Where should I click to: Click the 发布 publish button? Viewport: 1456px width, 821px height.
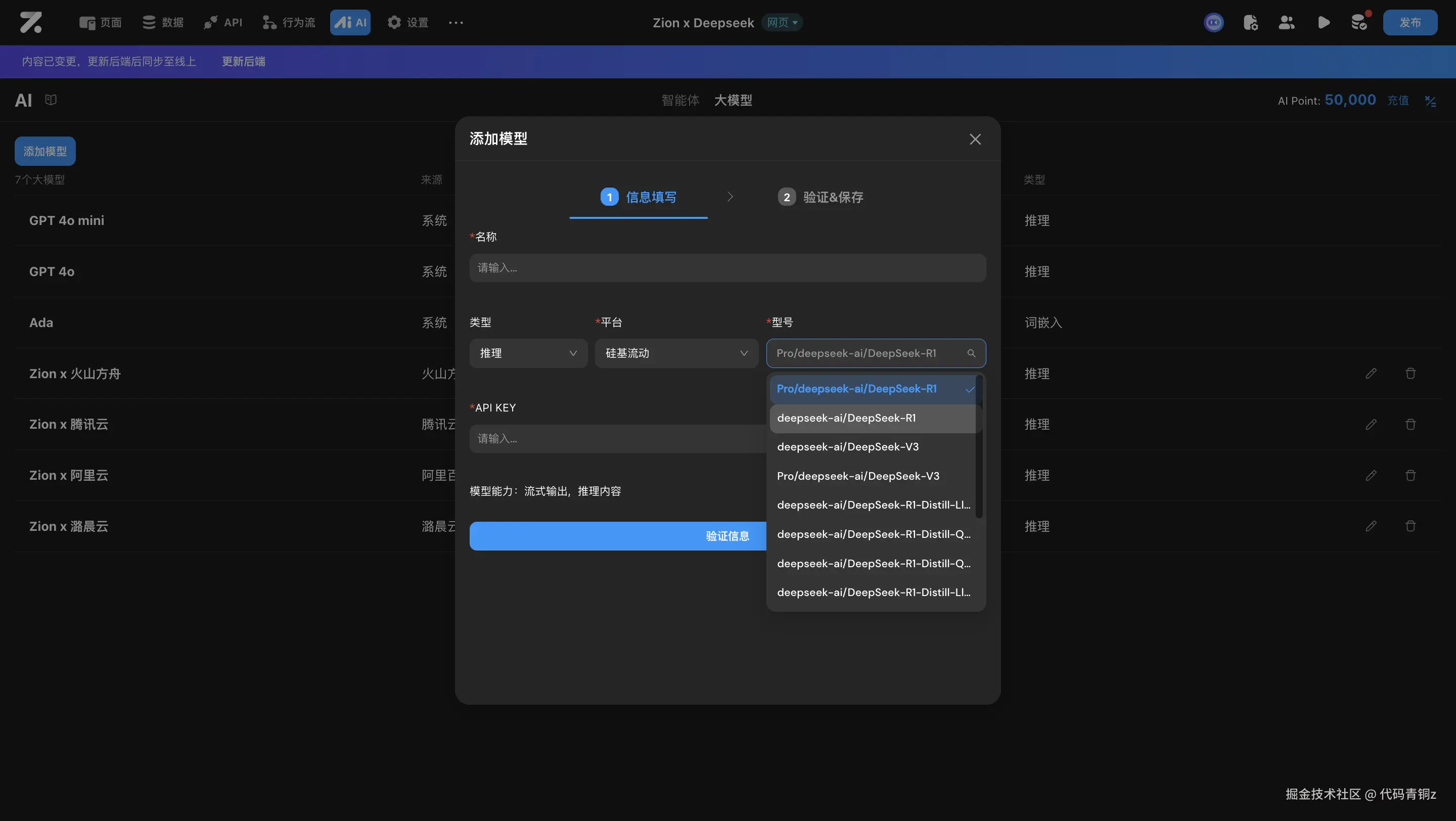pyautogui.click(x=1409, y=23)
